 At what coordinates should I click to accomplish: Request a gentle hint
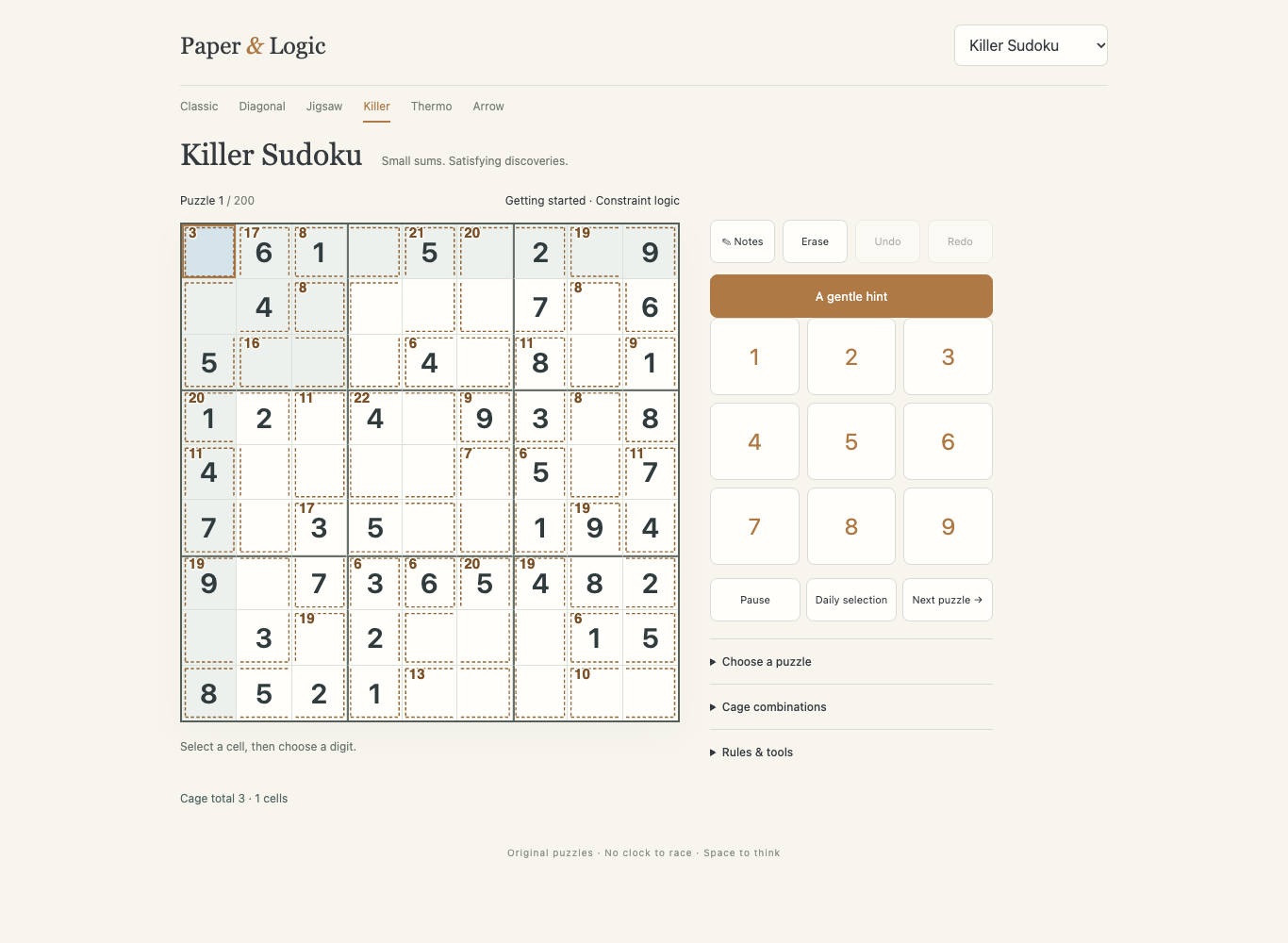tap(851, 296)
